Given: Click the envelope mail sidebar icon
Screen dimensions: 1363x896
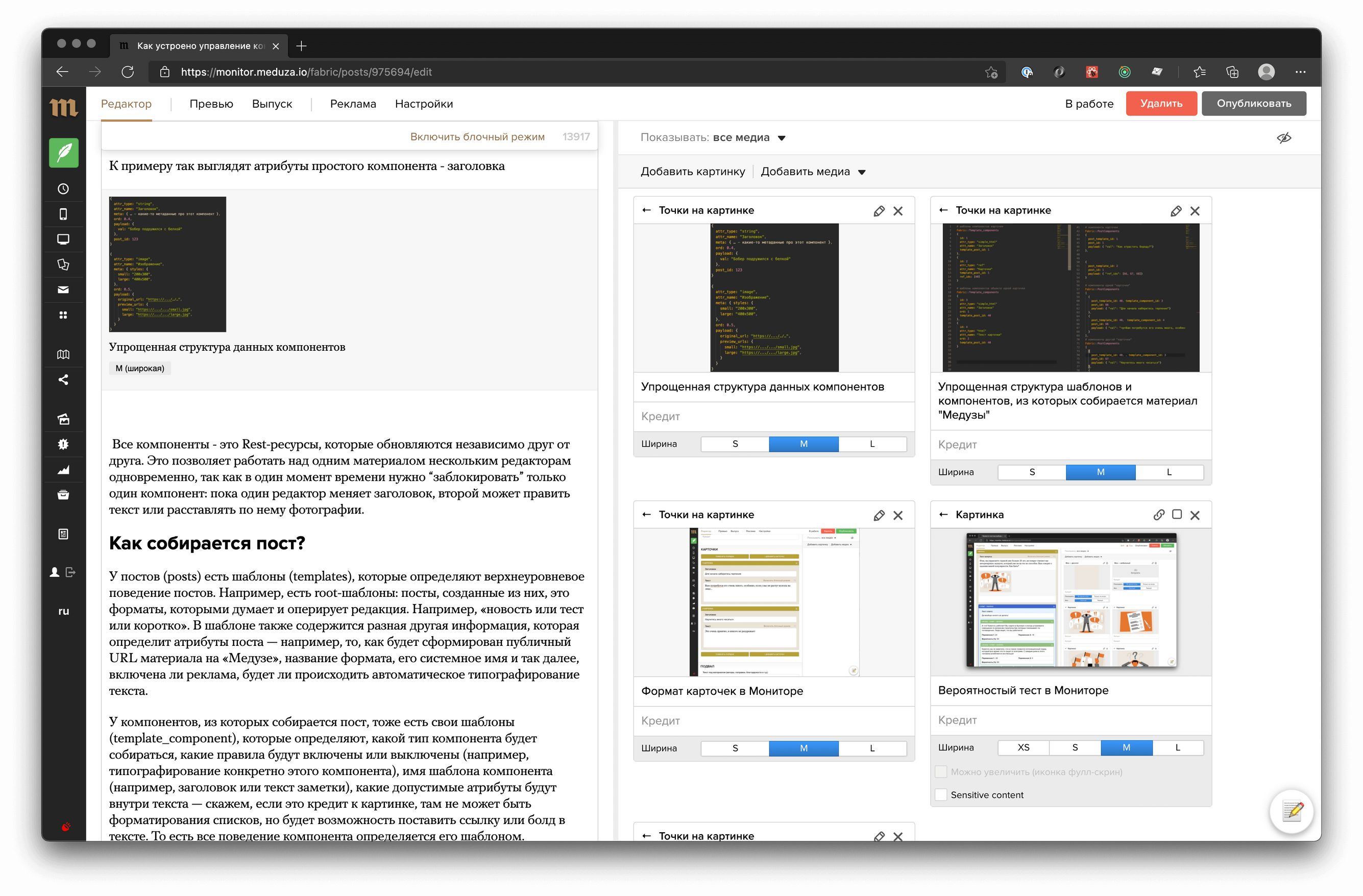Looking at the screenshot, I should pos(64,290).
